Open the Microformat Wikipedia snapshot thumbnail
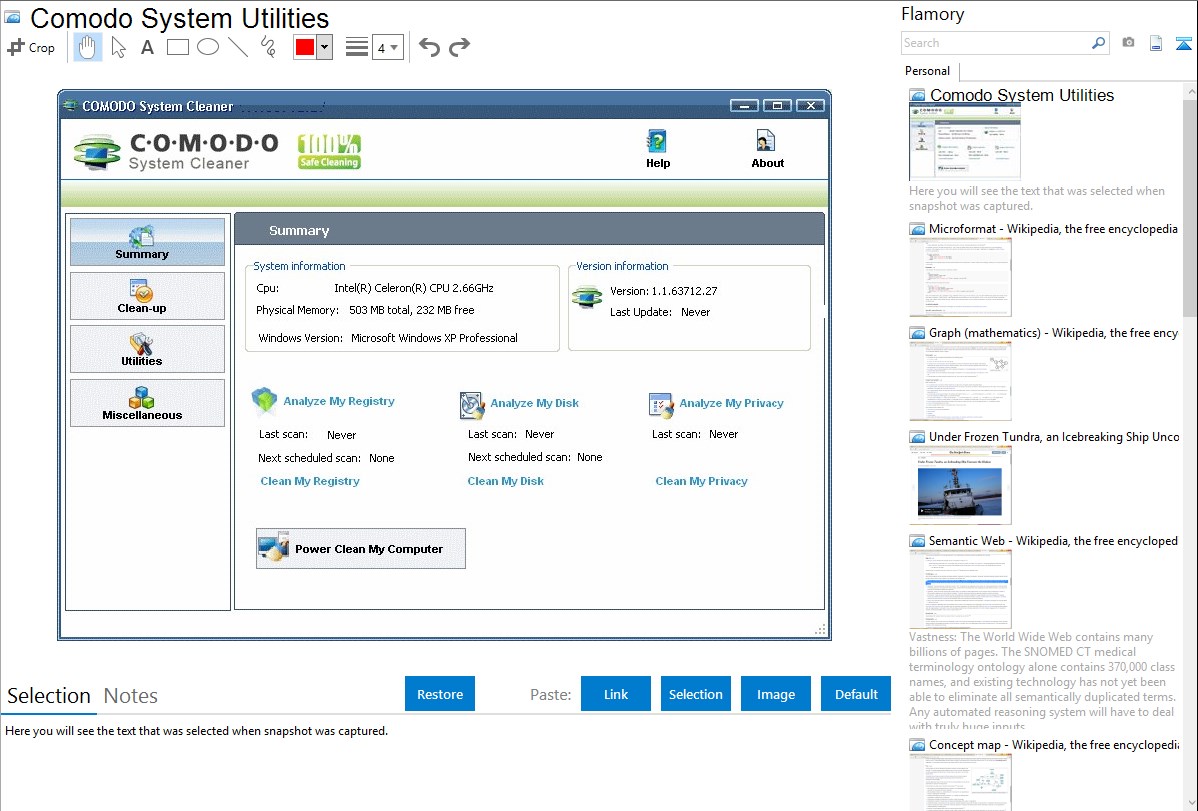The image size is (1198, 811). pos(960,277)
